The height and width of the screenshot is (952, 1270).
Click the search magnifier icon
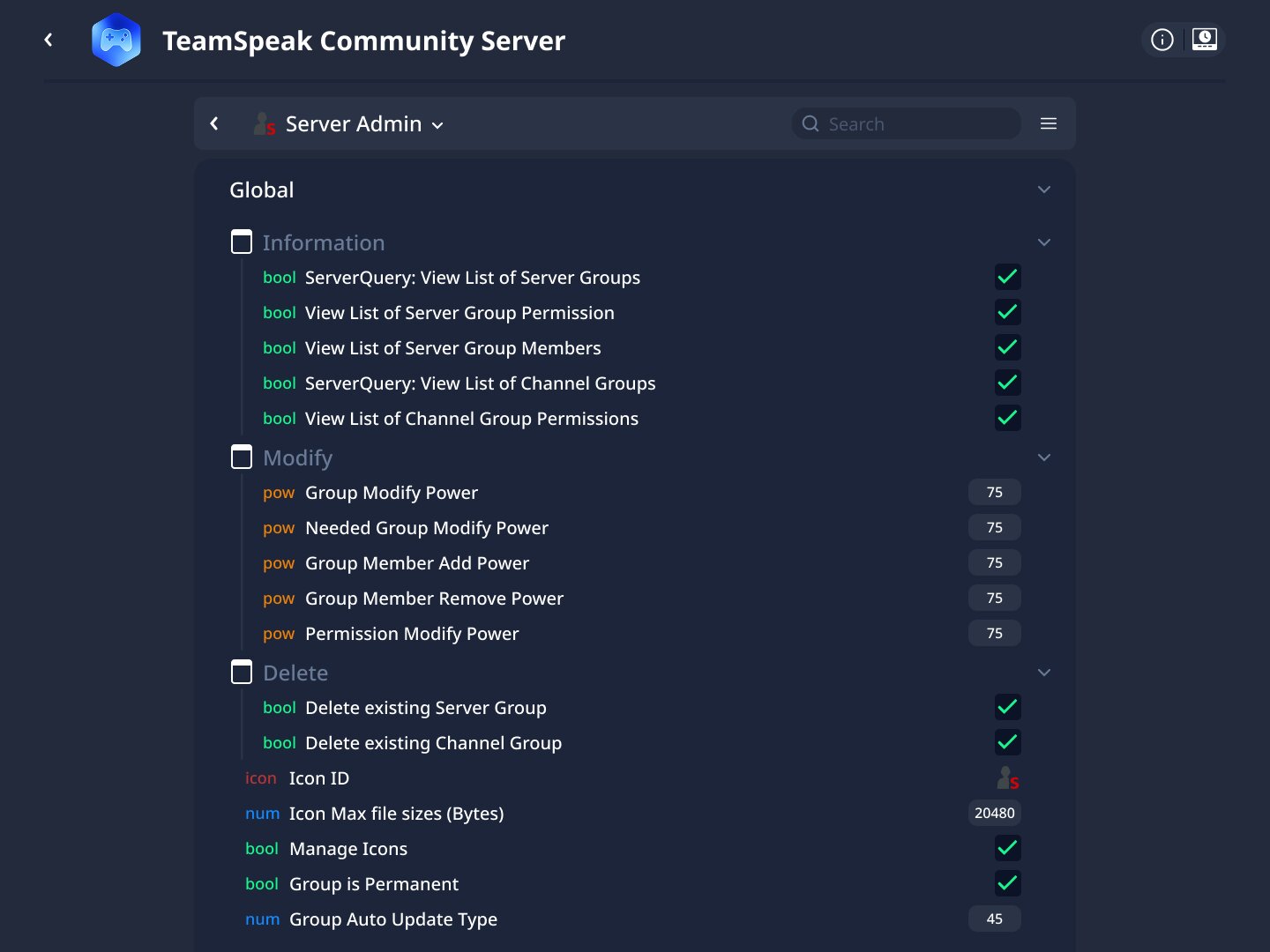coord(811,123)
